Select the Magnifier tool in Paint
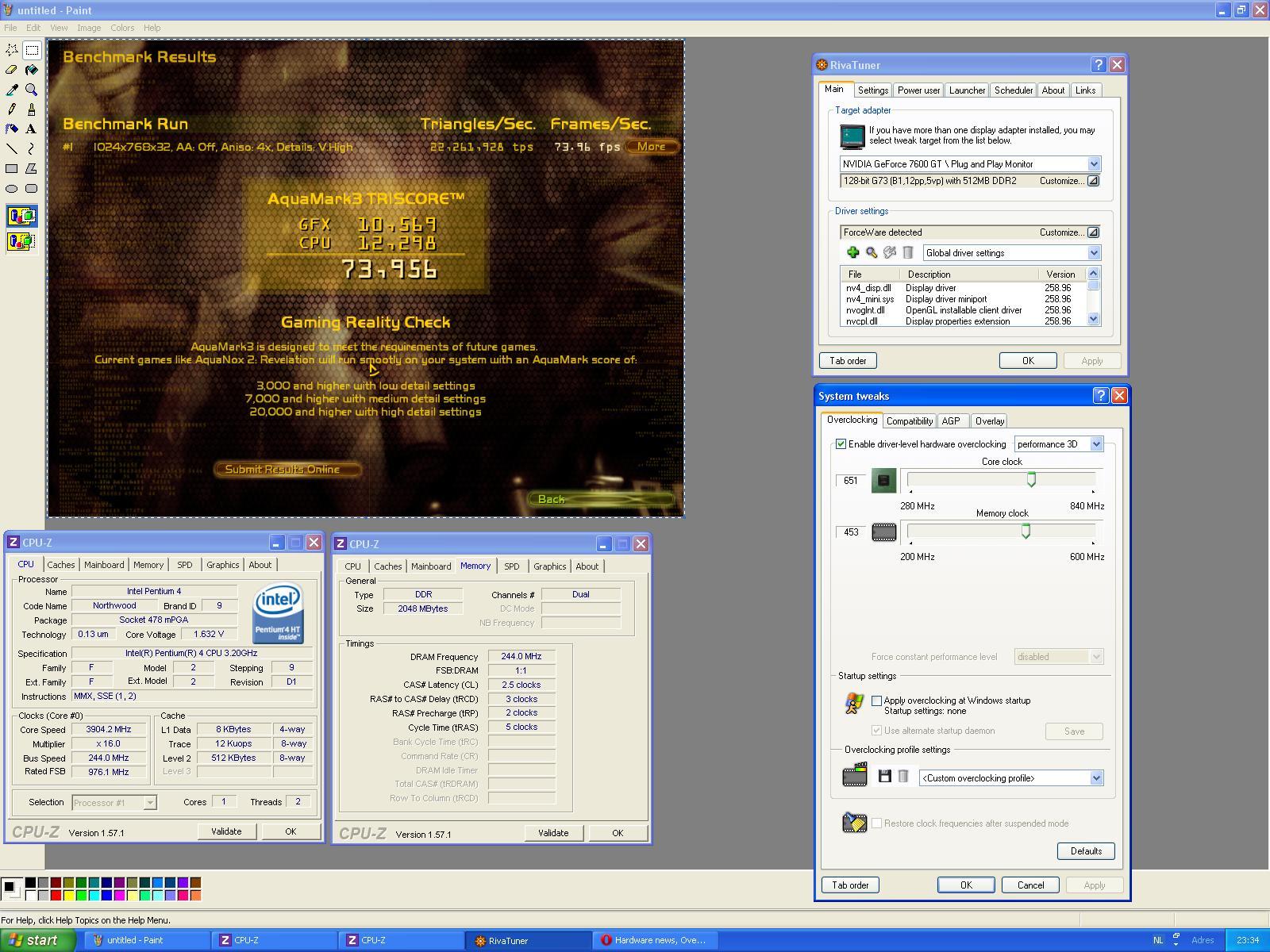Screen dimensions: 1270x952 32,90
